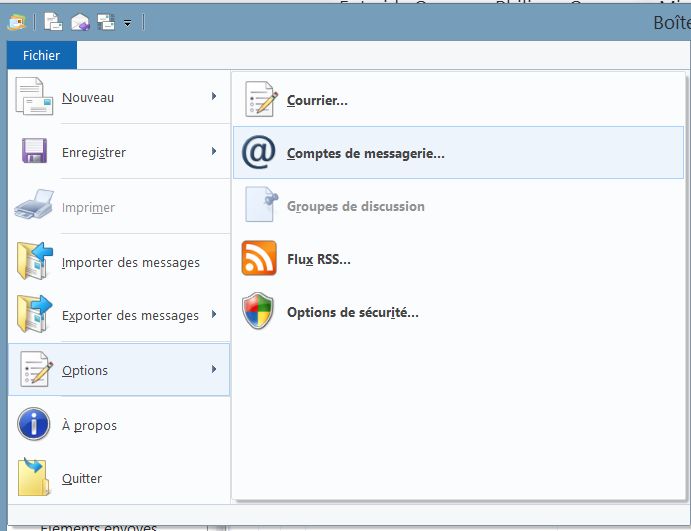Expand the Exporter des messages submenu arrow
691x531 pixels.
214,314
